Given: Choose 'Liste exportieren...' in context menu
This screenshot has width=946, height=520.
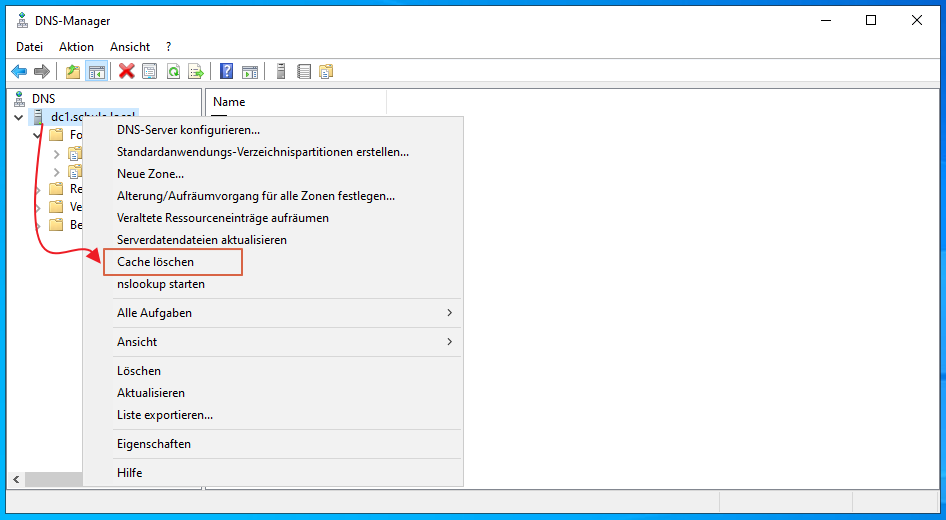Looking at the screenshot, I should click(x=273, y=415).
